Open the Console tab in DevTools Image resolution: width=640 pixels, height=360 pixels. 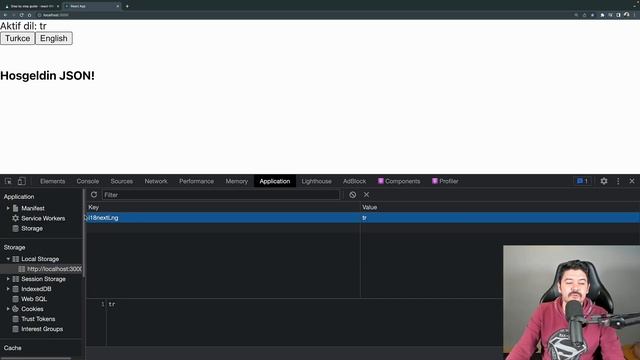(x=88, y=181)
